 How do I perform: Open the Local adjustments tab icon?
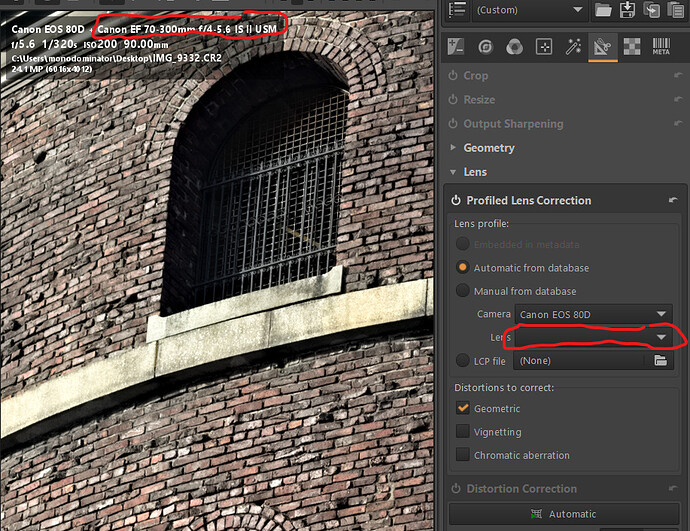pyautogui.click(x=543, y=46)
